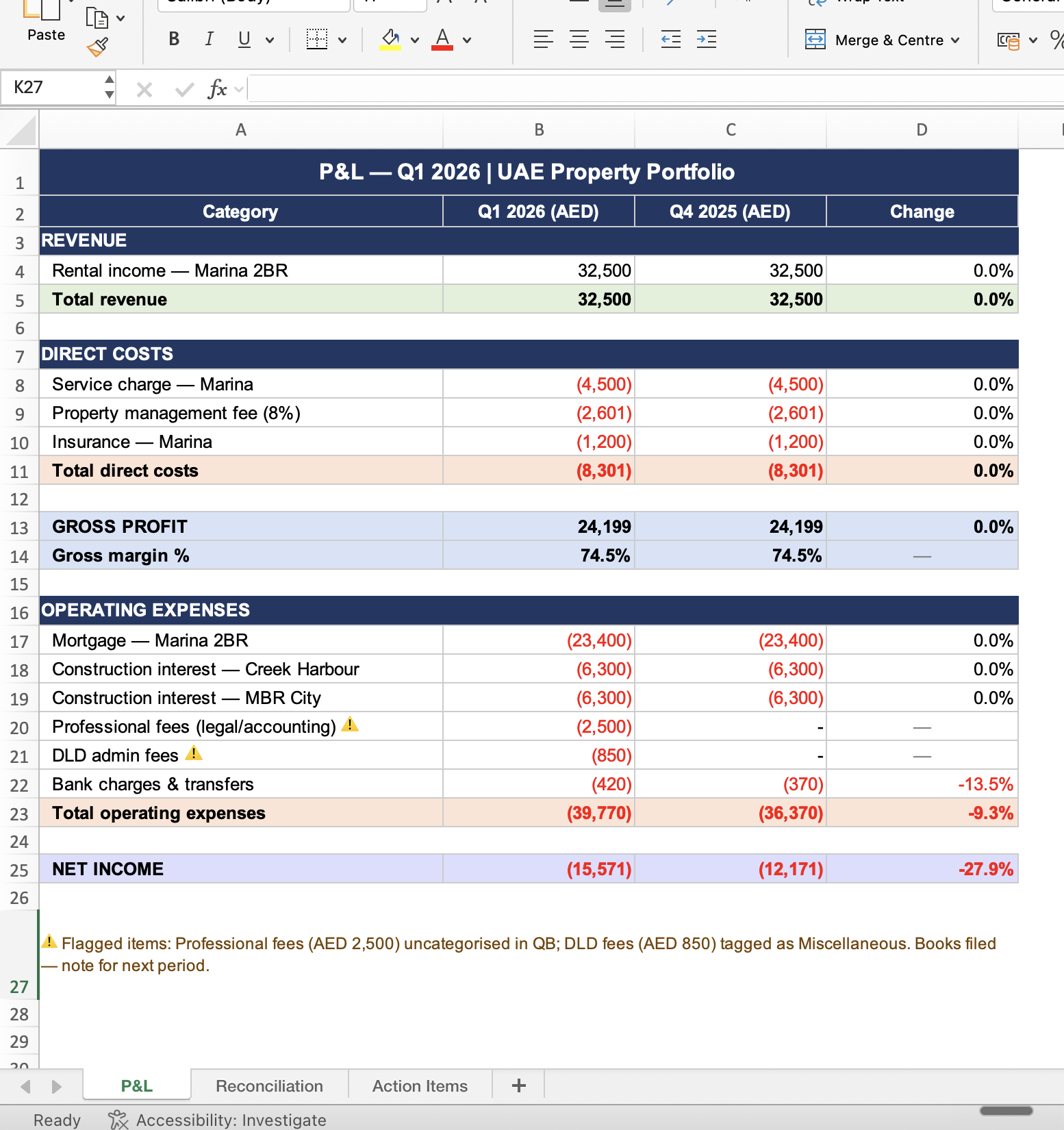Select row 13 header

19,527
